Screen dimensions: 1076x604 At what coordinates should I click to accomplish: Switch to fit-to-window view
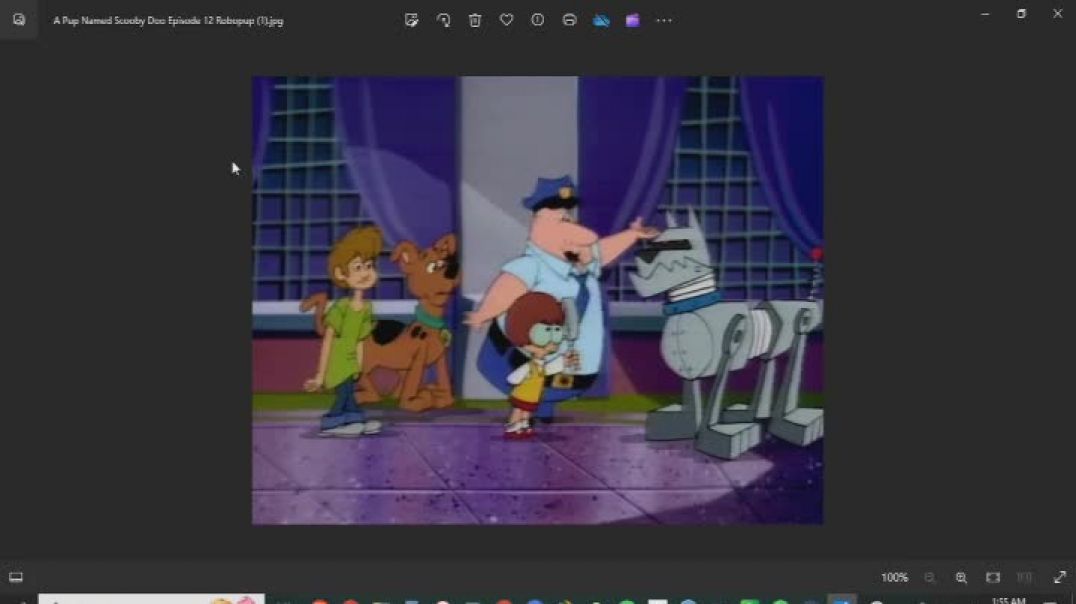point(993,578)
